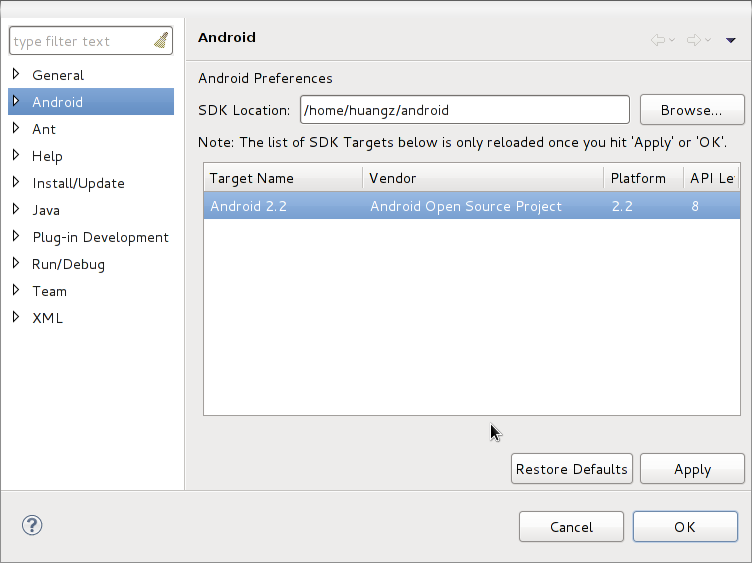This screenshot has width=752, height=563.
Task: Select the General preferences category
Action: [58, 75]
